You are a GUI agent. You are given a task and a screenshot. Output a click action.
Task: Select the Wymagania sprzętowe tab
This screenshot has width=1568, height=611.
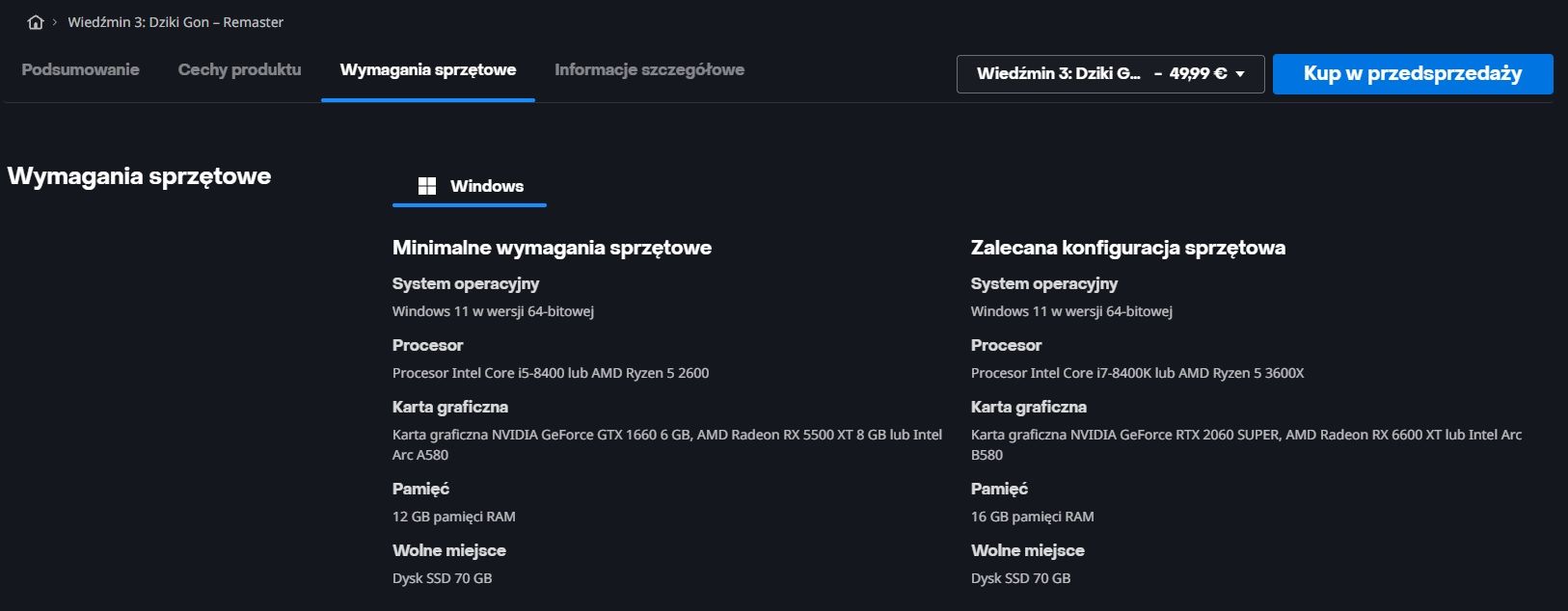click(x=428, y=69)
